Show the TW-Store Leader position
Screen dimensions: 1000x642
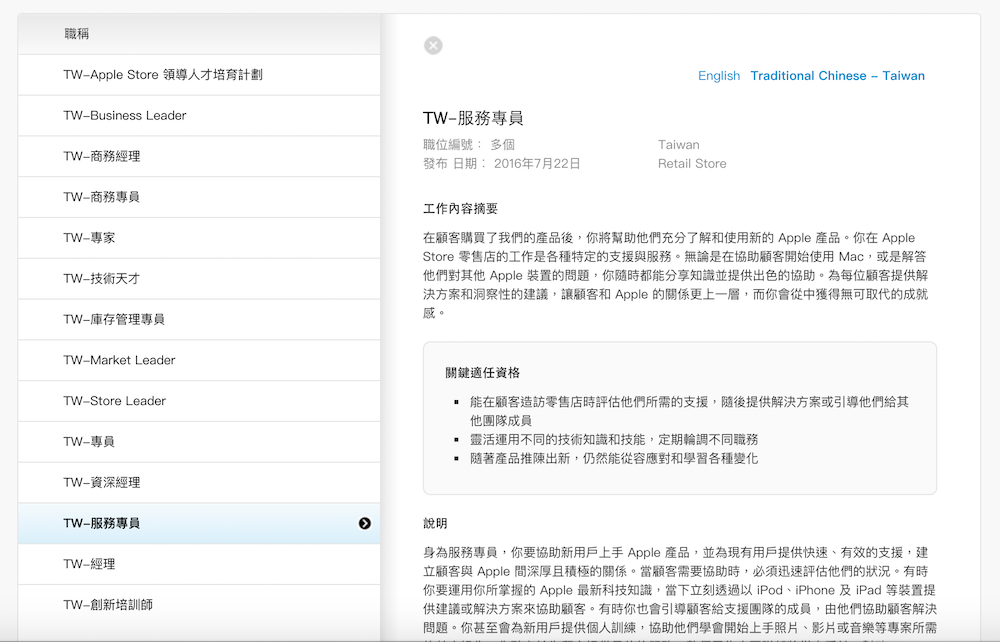pos(115,401)
